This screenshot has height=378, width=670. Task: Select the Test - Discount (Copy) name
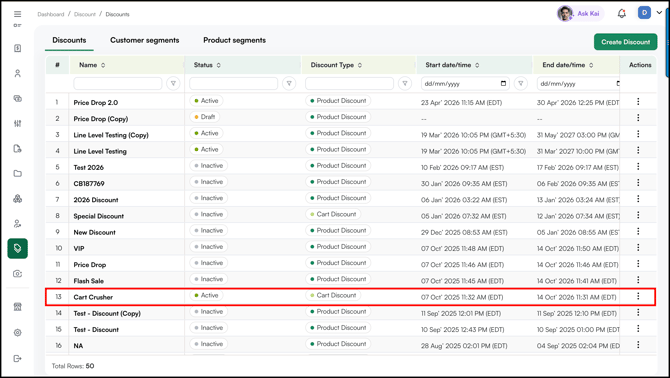click(107, 314)
